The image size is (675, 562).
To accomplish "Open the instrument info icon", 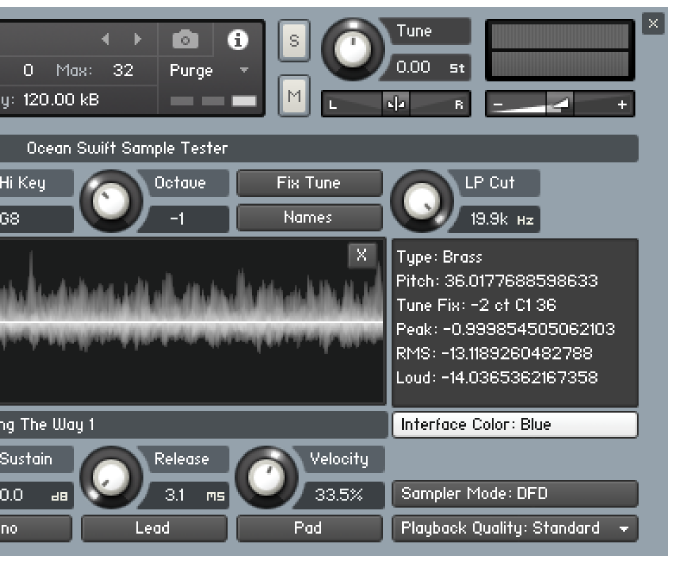I will coord(238,40).
